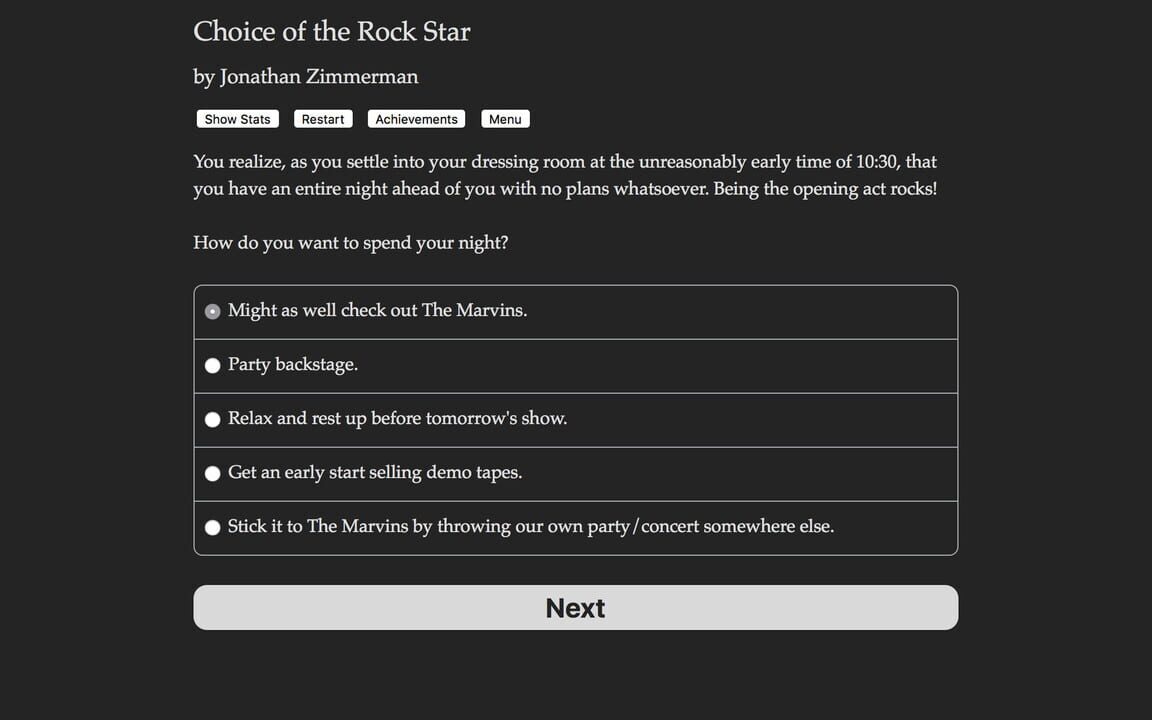Choose "Relax and rest up before tomorrow's show."
The width and height of the screenshot is (1152, 720).
pyautogui.click(x=212, y=419)
